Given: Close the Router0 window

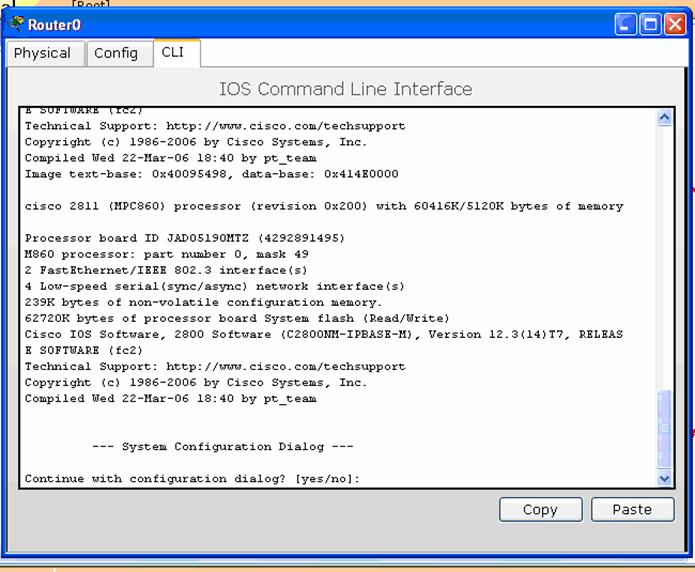Looking at the screenshot, I should tap(674, 24).
